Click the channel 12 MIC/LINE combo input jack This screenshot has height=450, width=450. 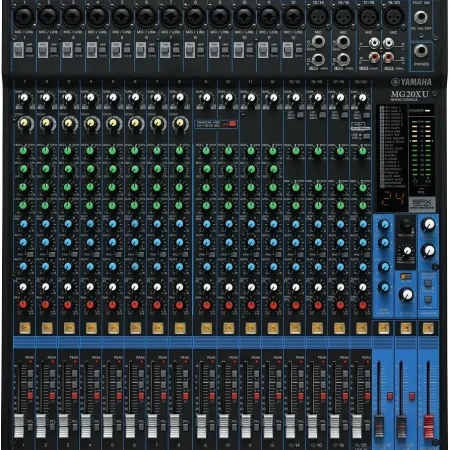point(293,17)
